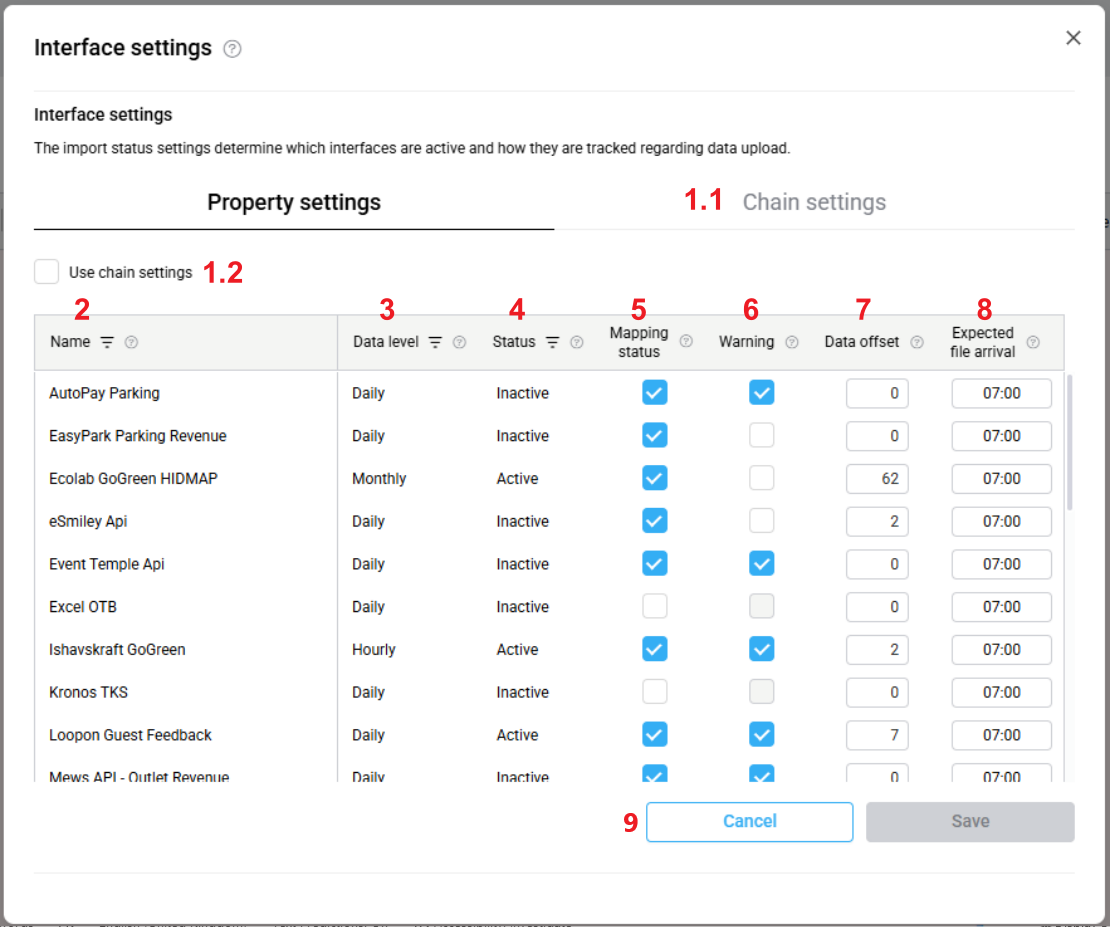
Task: Check Warning for eSmiley Api
Action: pyautogui.click(x=762, y=521)
